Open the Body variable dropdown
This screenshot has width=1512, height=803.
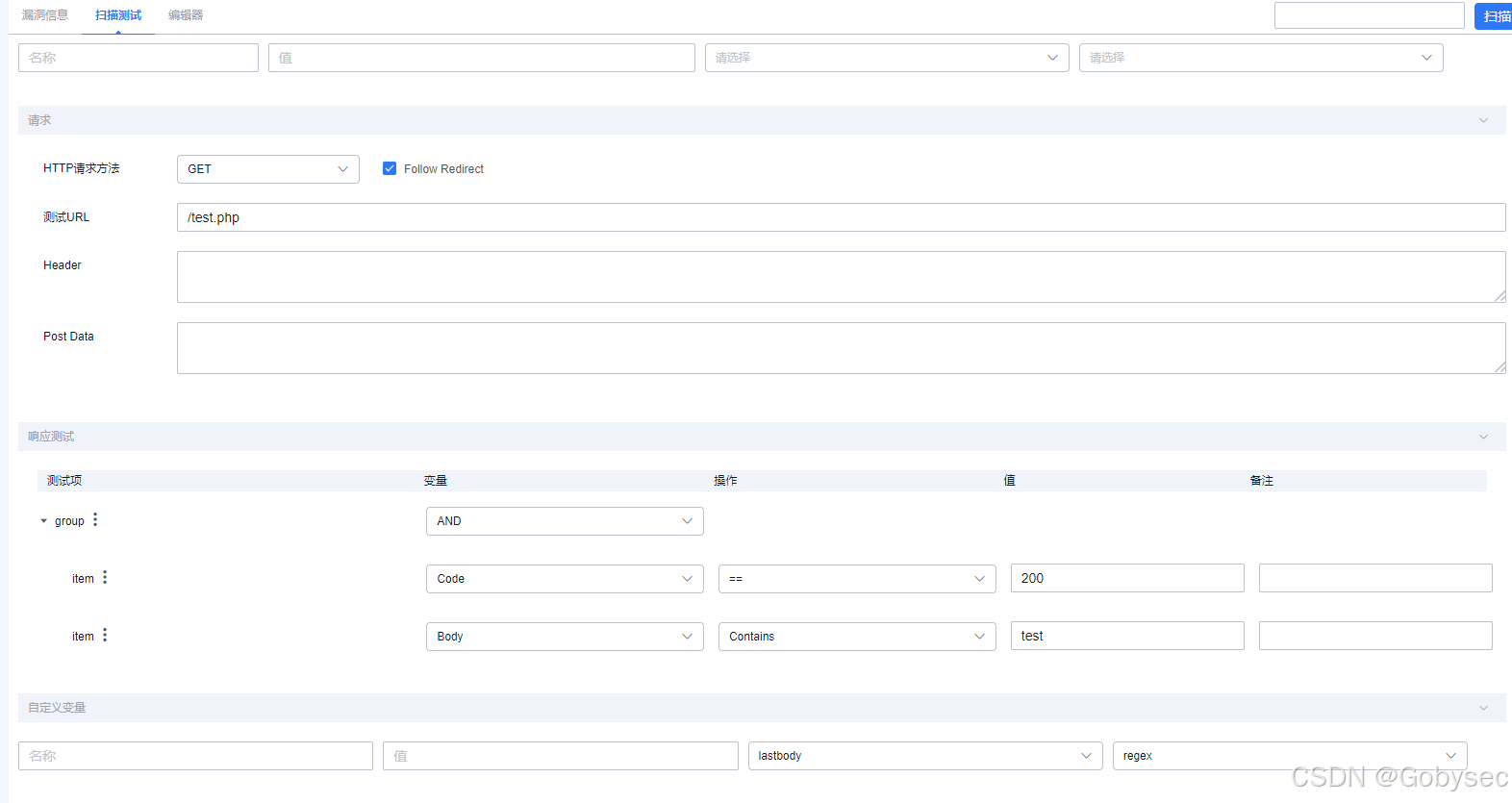[565, 637]
